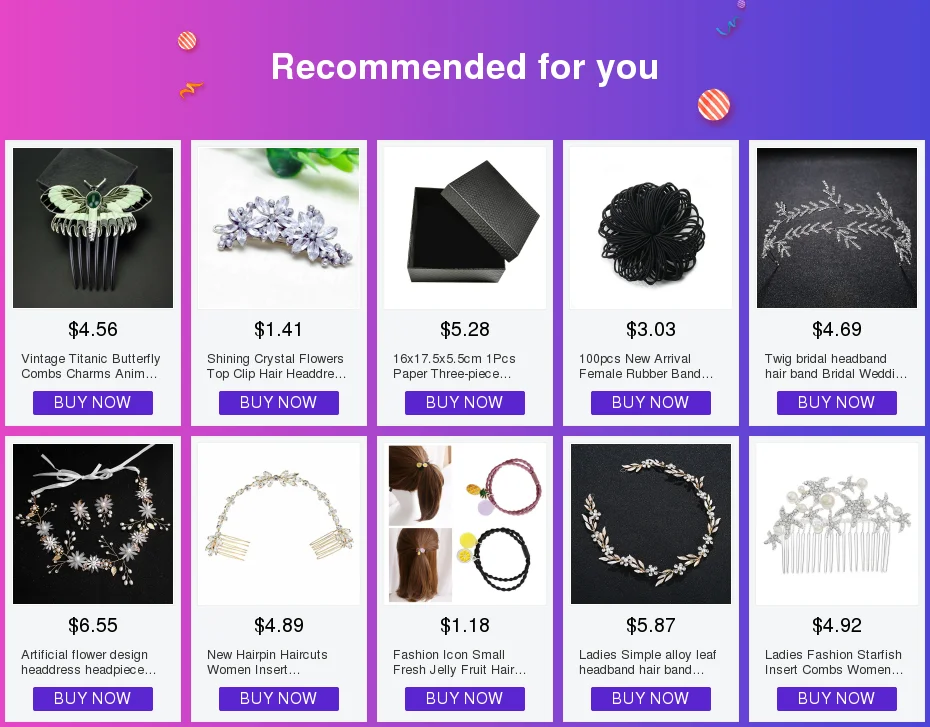Click the $4.92 starfish comb price
The image size is (930, 727).
click(x=837, y=625)
